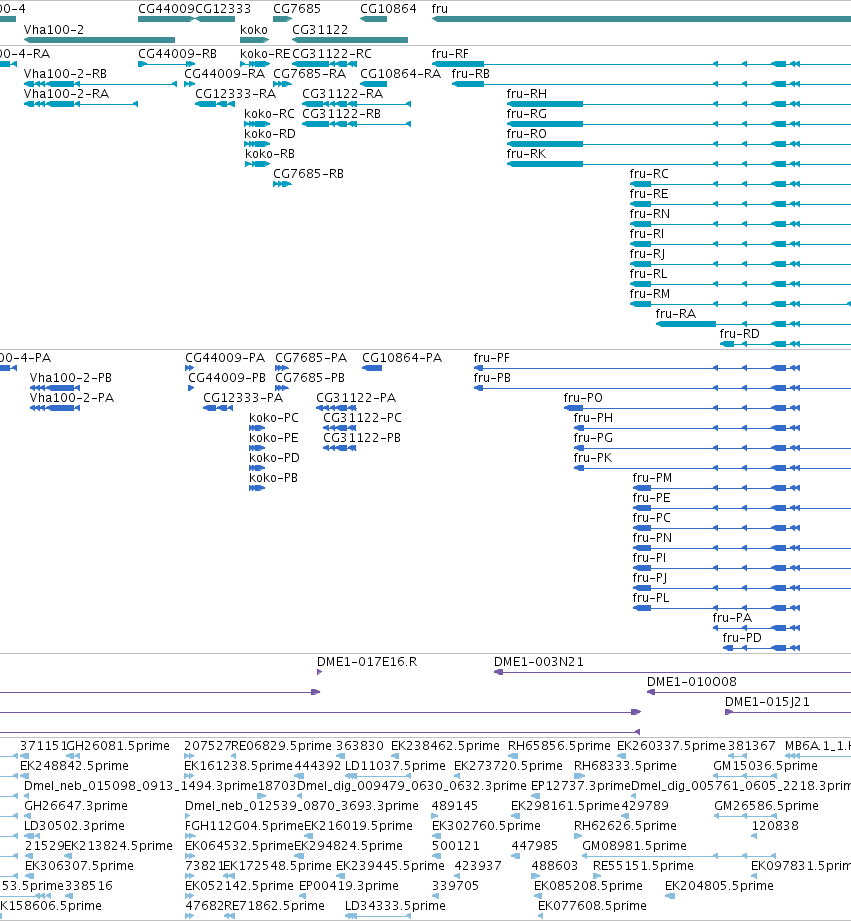Select the fru gene label
Viewport: 851px width, 921px height.
[440, 9]
